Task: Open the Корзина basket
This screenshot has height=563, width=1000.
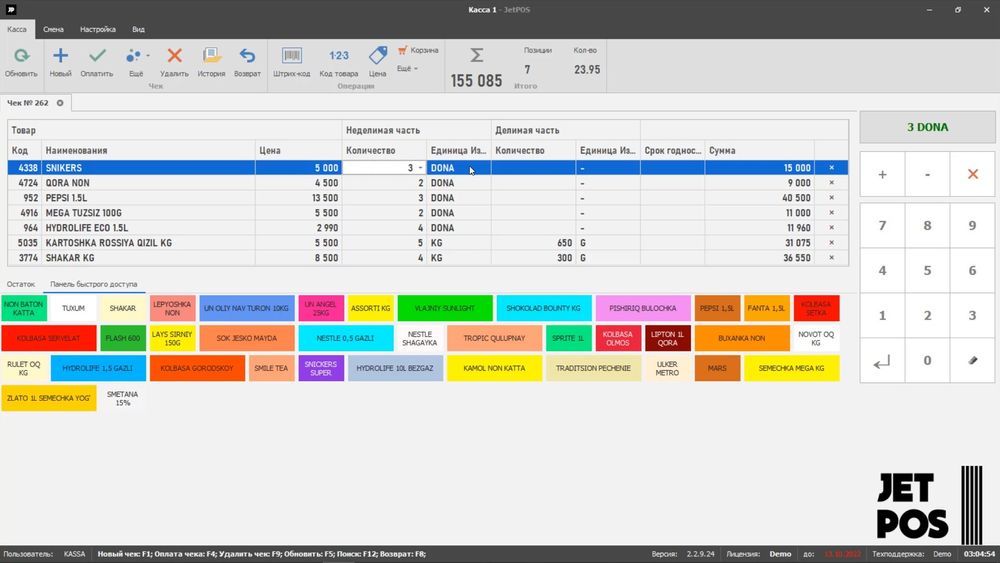Action: [418, 50]
